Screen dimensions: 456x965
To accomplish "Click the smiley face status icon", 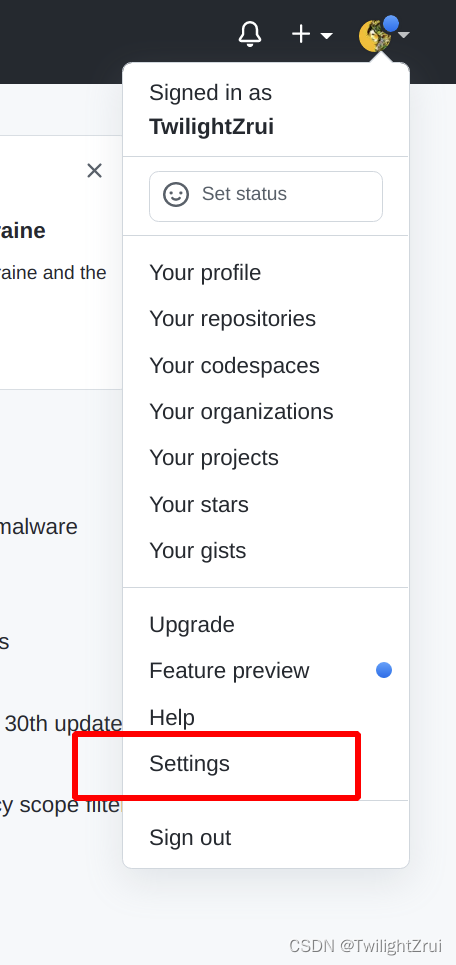I will pos(175,194).
